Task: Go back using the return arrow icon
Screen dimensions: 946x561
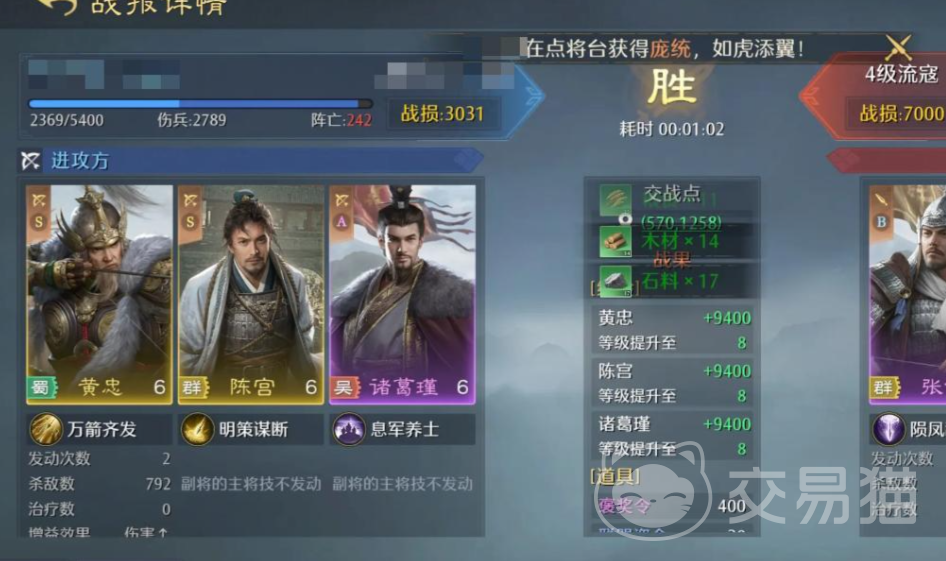Action: [59, 6]
